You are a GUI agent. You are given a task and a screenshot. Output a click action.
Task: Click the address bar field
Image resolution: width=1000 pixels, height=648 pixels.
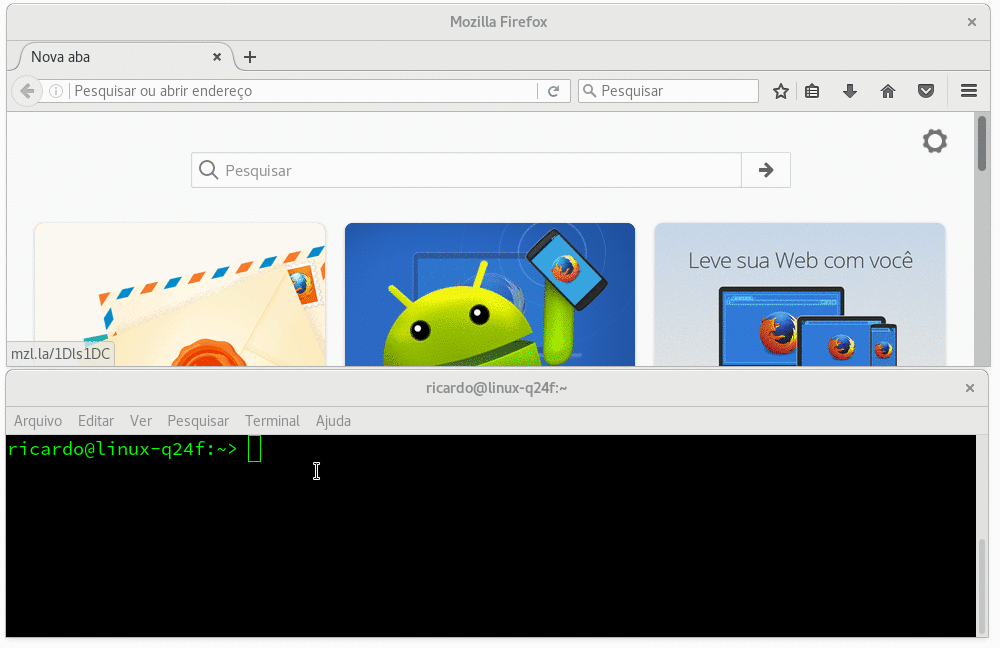pos(303,91)
